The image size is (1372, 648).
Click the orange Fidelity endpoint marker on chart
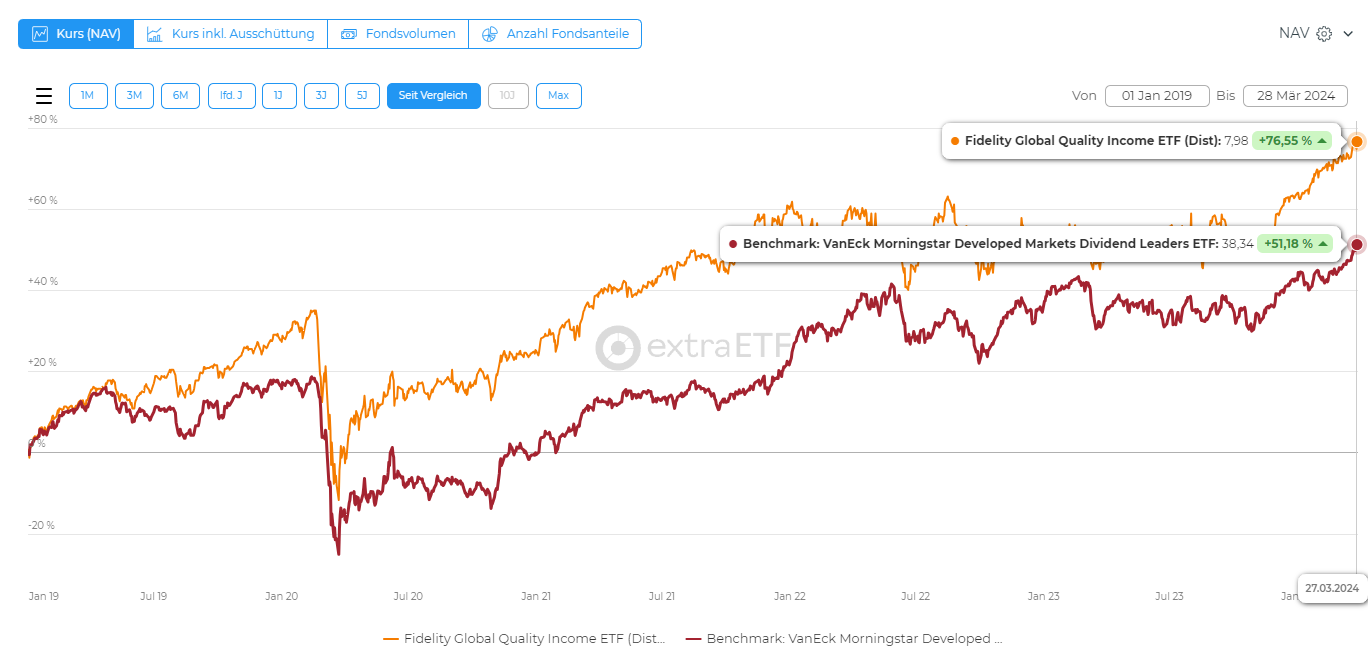[x=1356, y=141]
